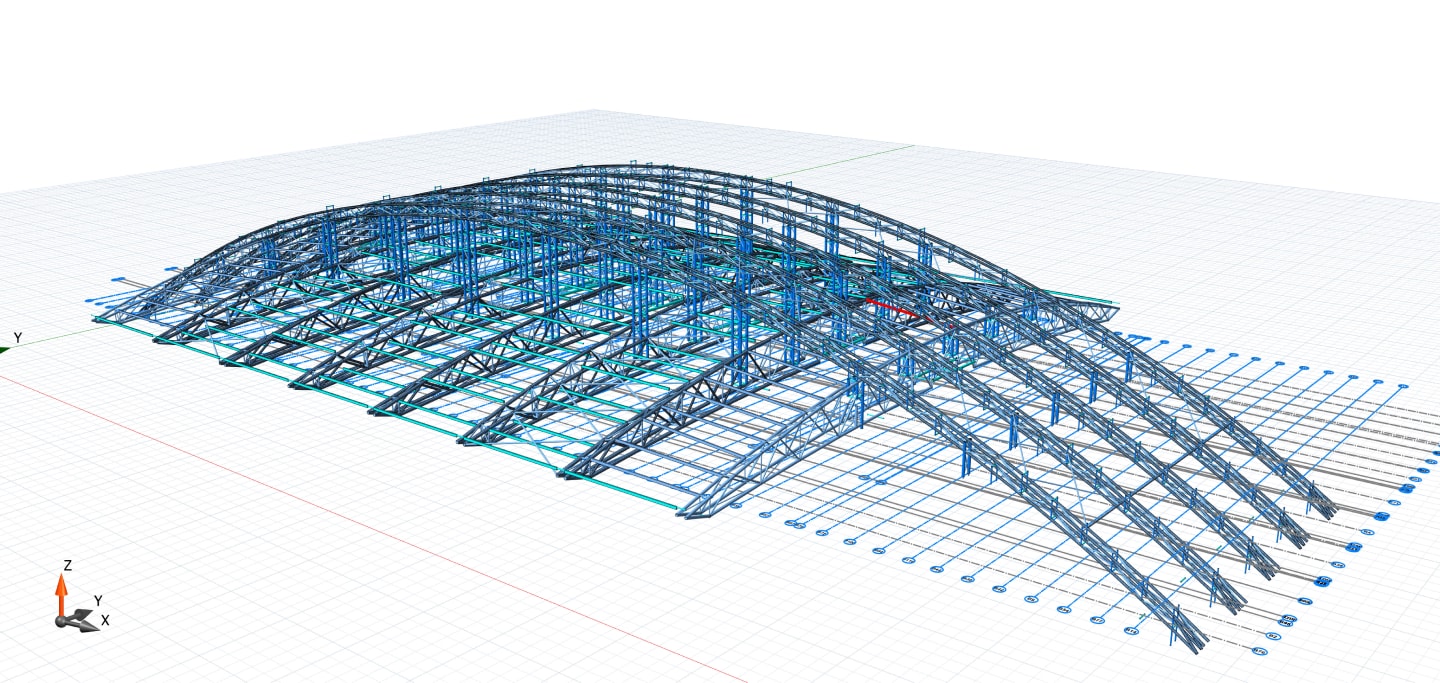Click the Y label beside the green arrowhead
The height and width of the screenshot is (683, 1440).
point(17,339)
